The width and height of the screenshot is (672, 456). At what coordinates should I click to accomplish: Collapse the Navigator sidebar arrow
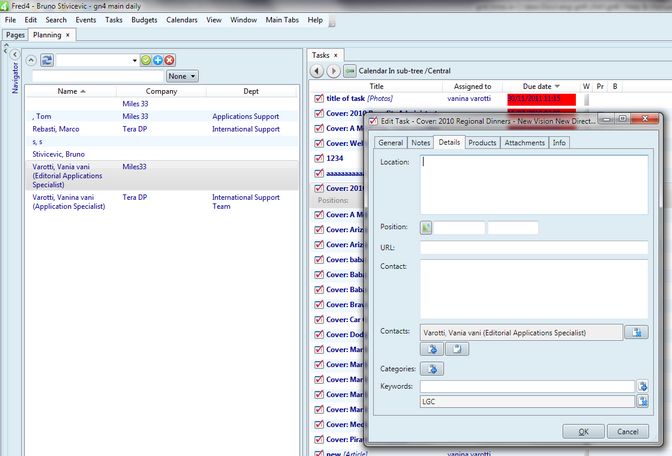15,54
